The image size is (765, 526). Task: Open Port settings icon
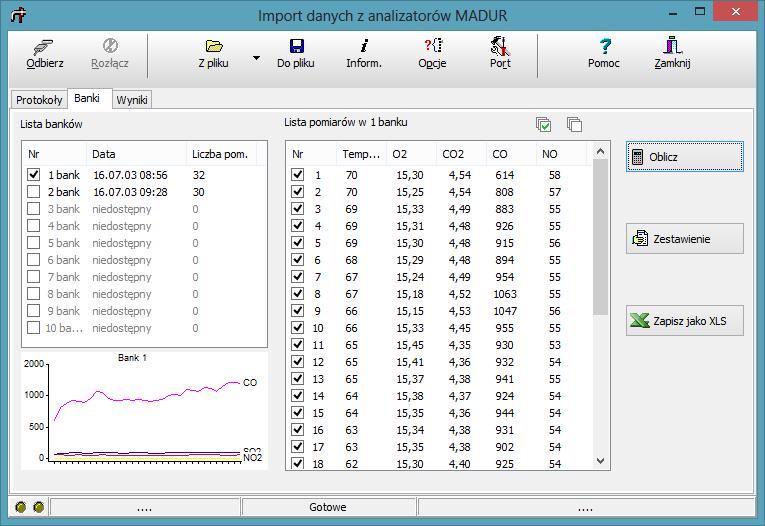(x=501, y=46)
